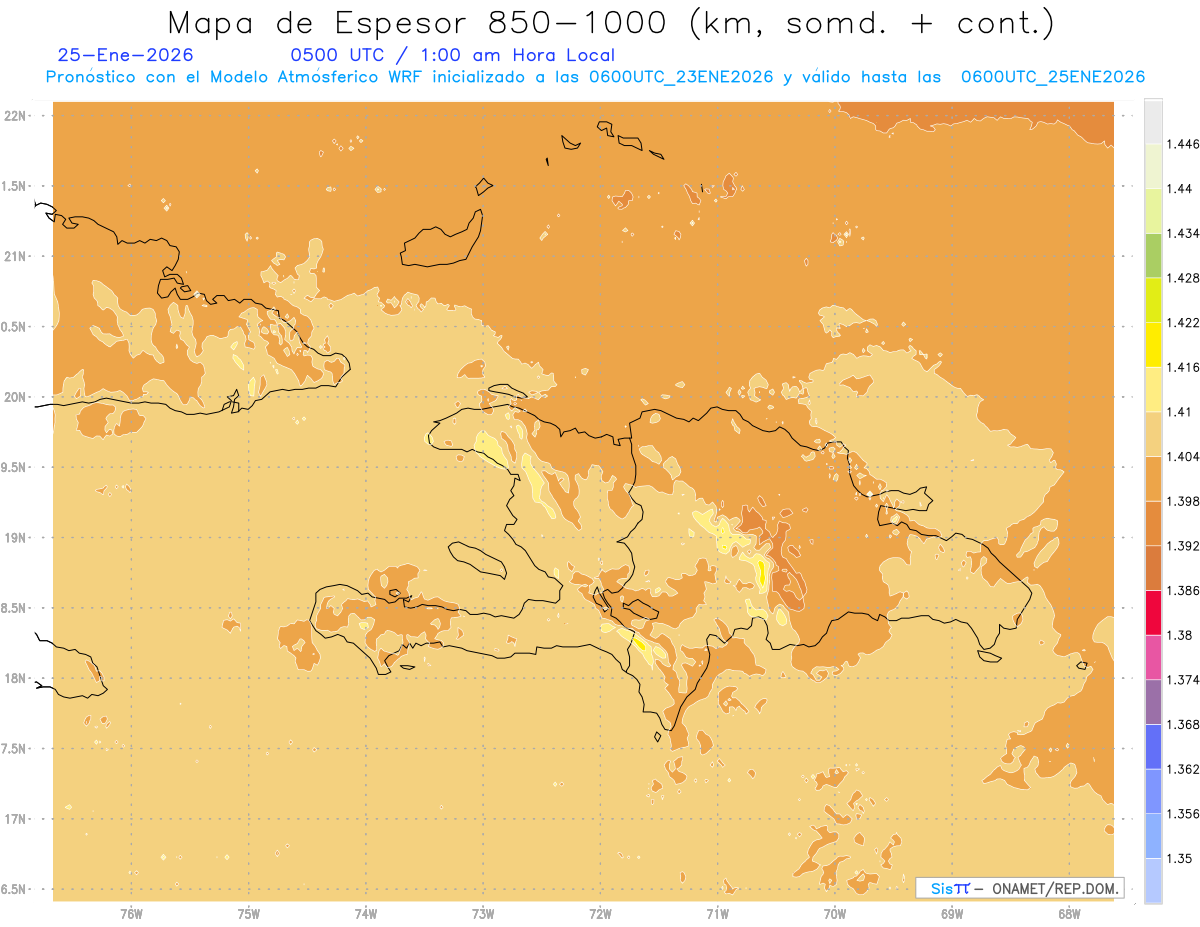Click the legend value '1.374'
Viewport: 1200px width, 927px height.
(1183, 680)
